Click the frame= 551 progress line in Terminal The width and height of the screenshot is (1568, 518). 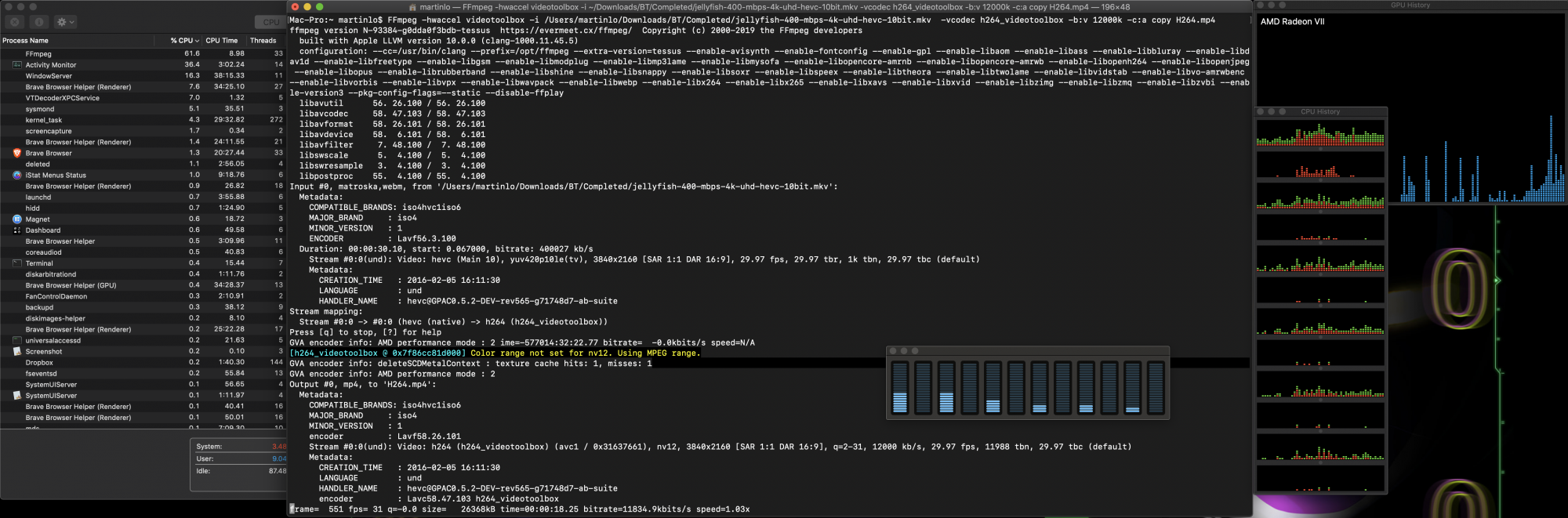(520, 509)
